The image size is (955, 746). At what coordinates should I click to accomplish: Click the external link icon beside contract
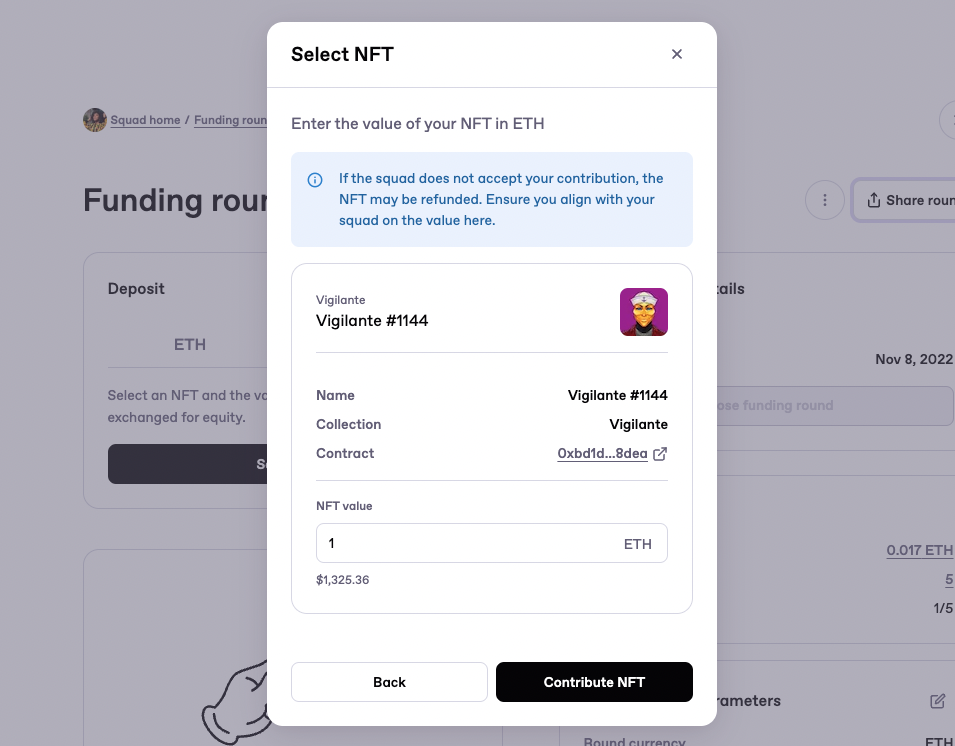click(660, 454)
